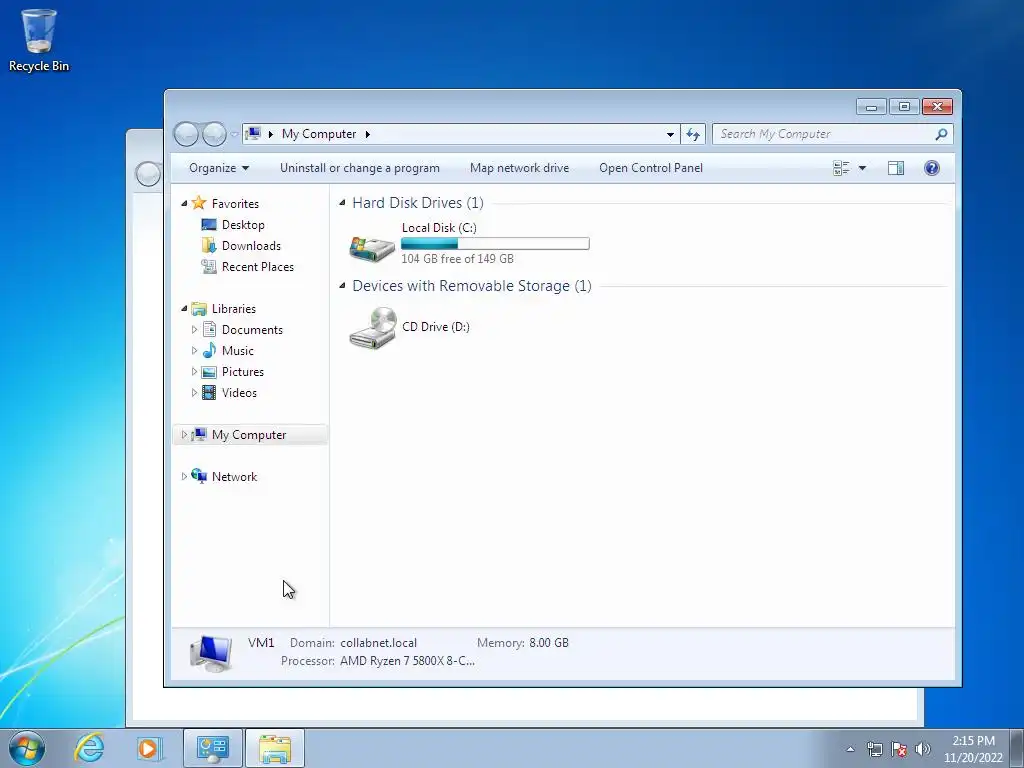Collapse the Libraries tree section
The width and height of the screenshot is (1024, 768).
pos(184,308)
